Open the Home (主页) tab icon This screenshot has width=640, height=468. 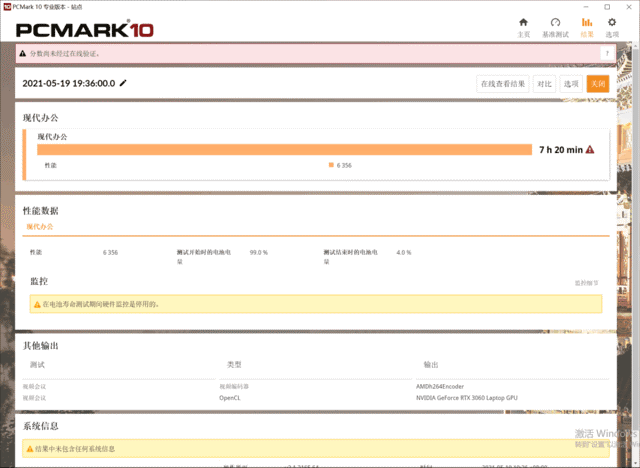tap(523, 22)
